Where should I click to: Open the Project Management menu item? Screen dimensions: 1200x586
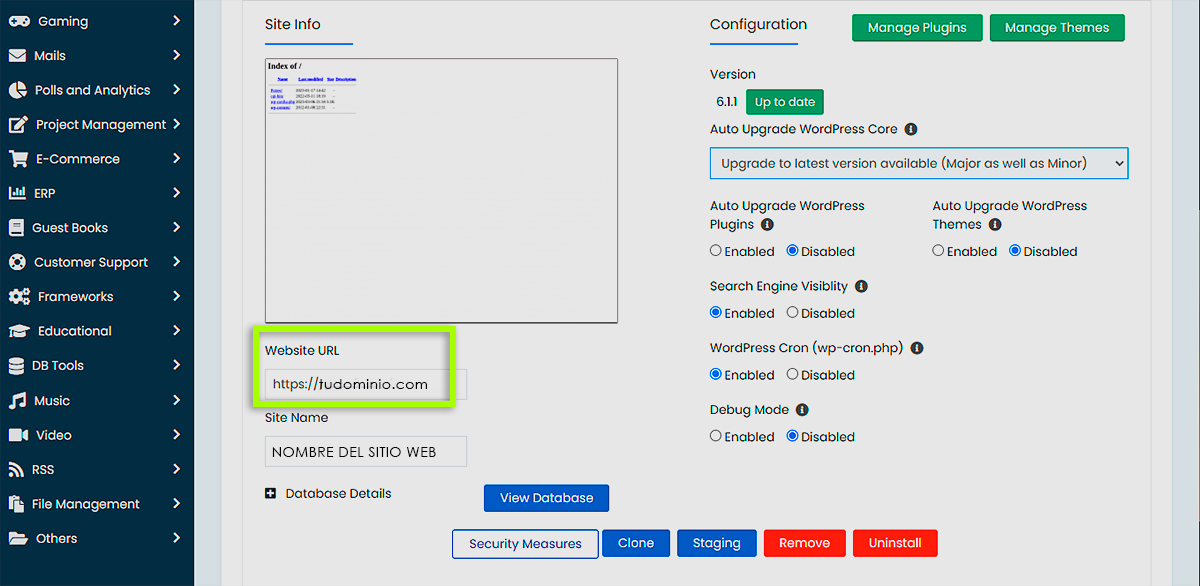coord(100,125)
